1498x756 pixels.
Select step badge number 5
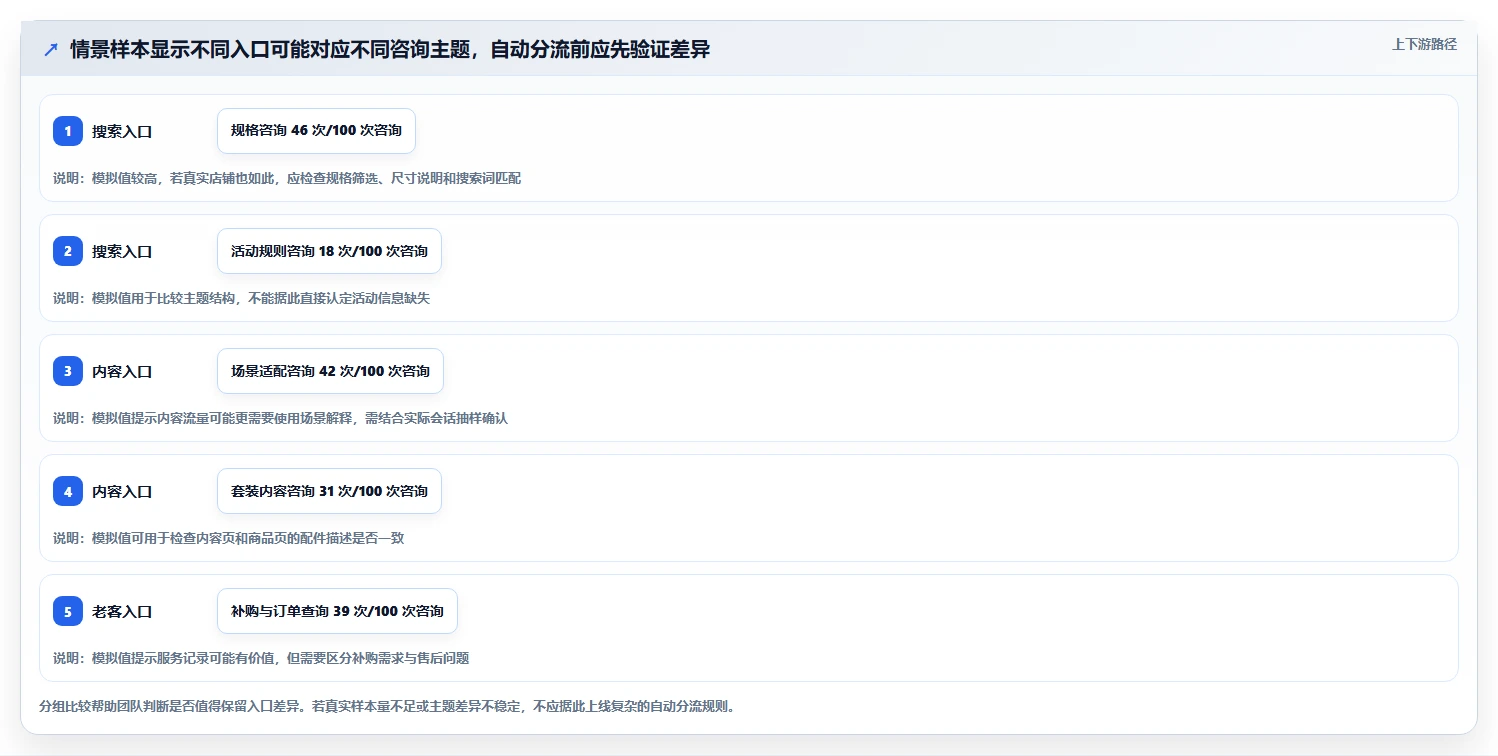(68, 611)
